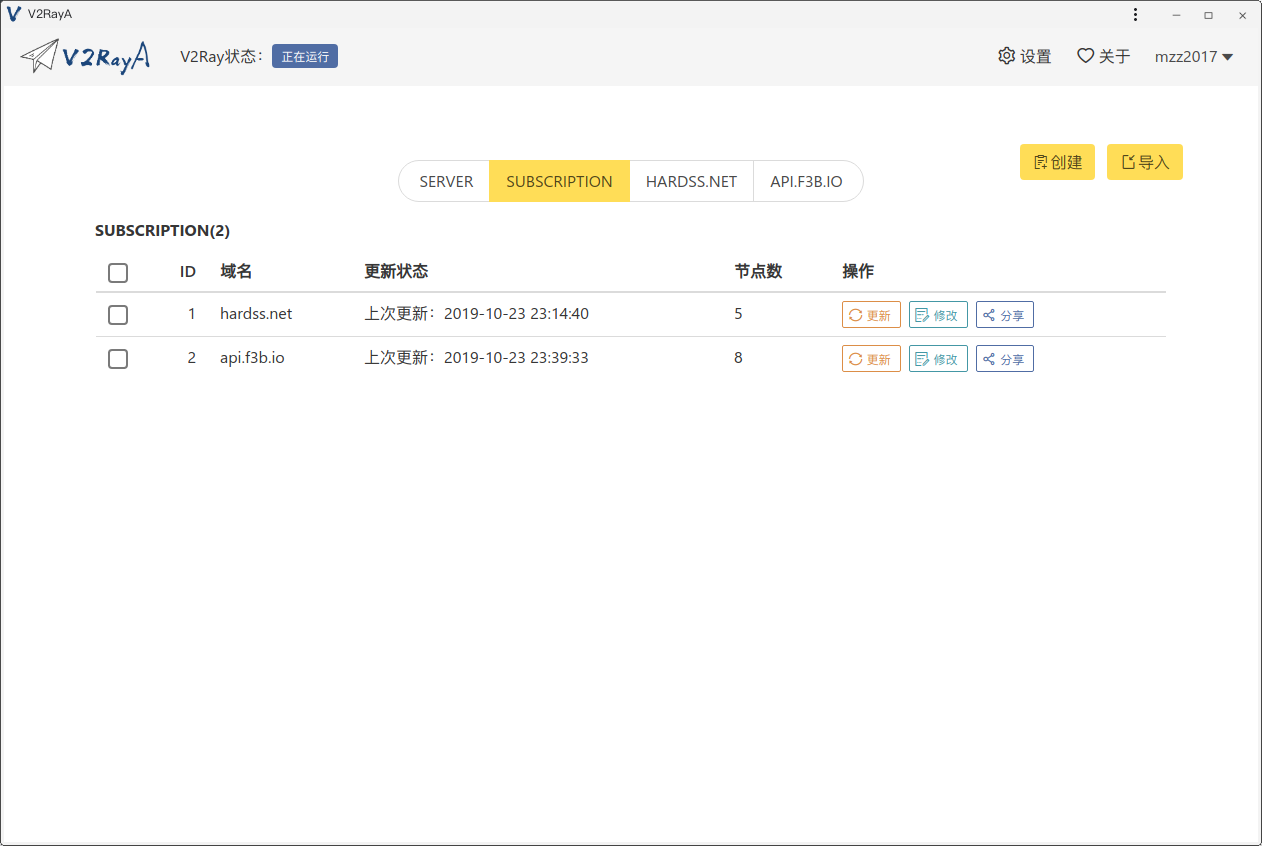Click the 2019-10-23 23:39:33 update time
This screenshot has width=1262, height=846.
(x=516, y=358)
